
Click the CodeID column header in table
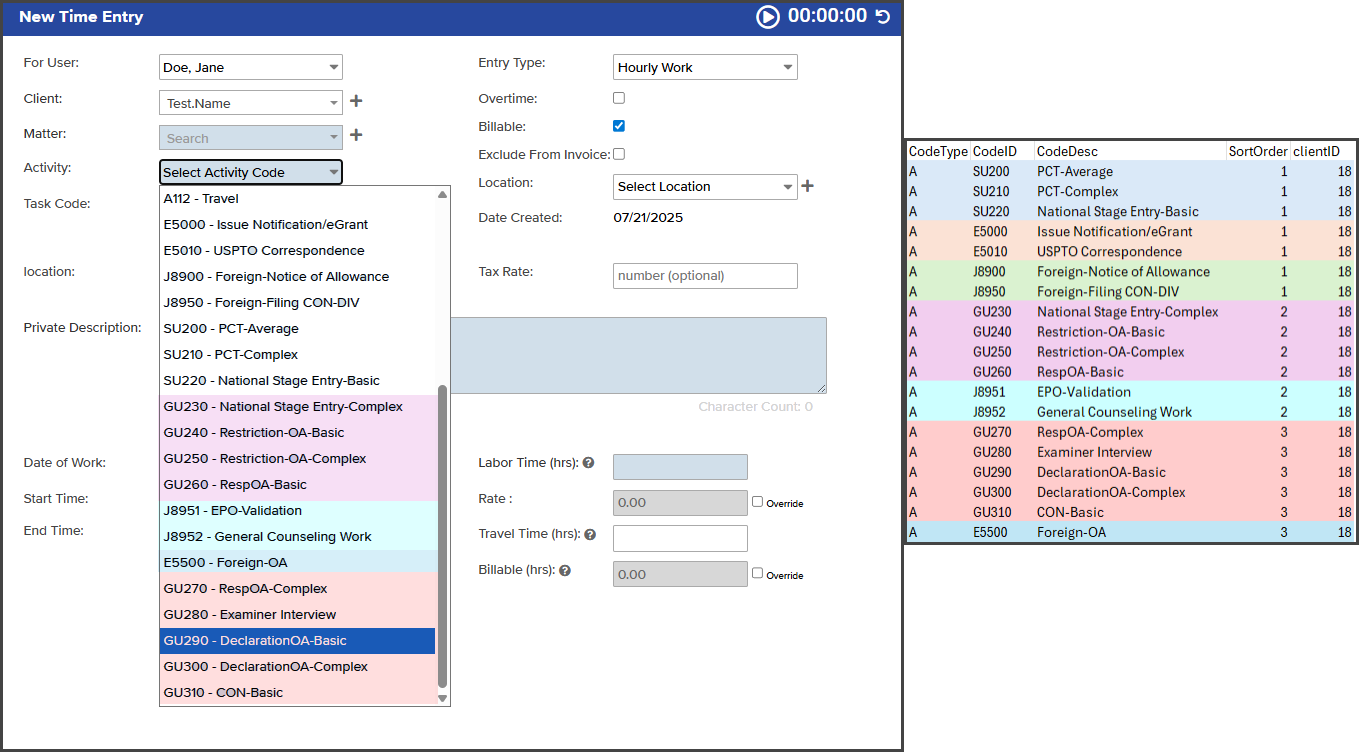pyautogui.click(x=995, y=151)
